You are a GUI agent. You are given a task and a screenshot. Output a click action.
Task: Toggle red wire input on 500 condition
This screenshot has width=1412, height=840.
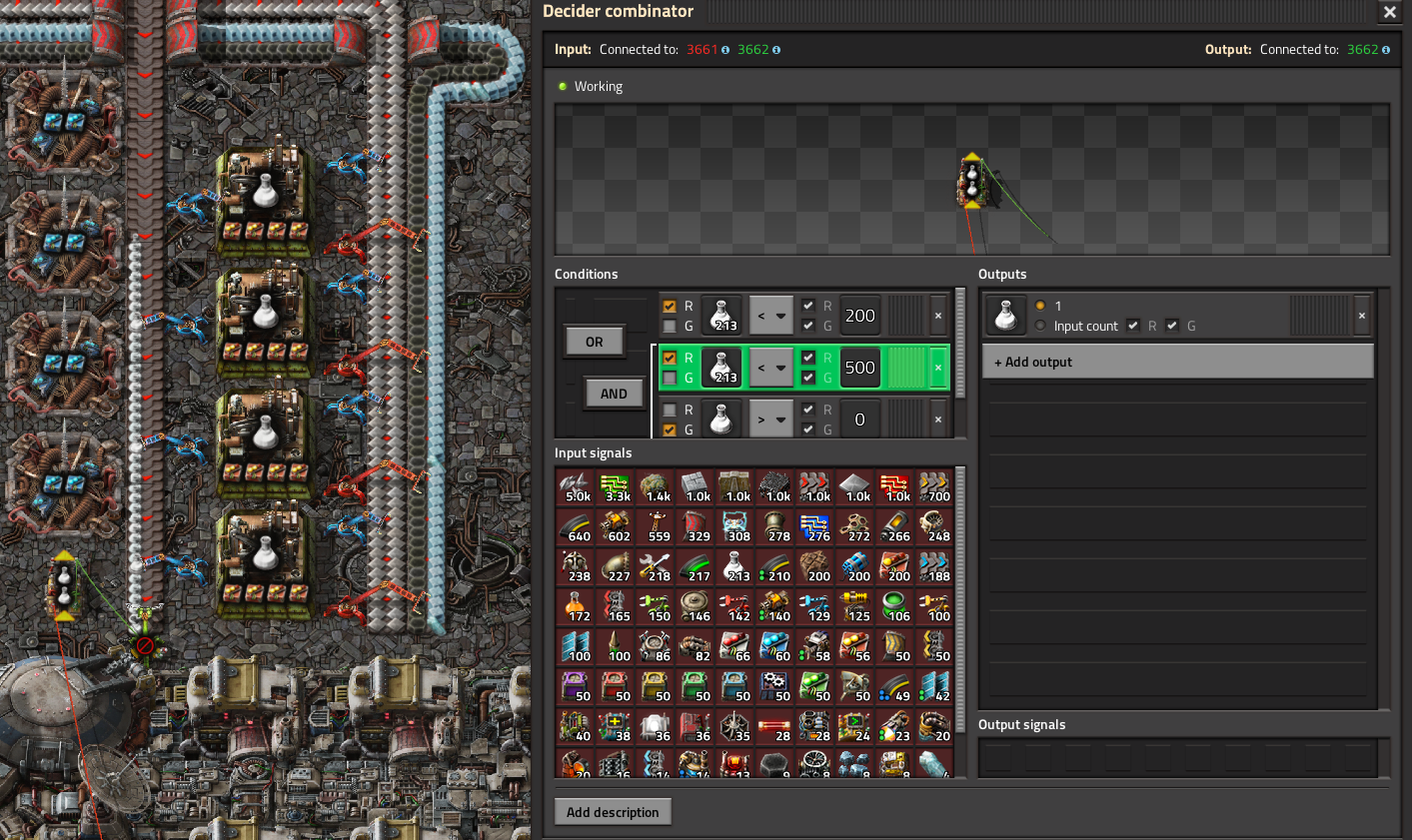coord(670,358)
